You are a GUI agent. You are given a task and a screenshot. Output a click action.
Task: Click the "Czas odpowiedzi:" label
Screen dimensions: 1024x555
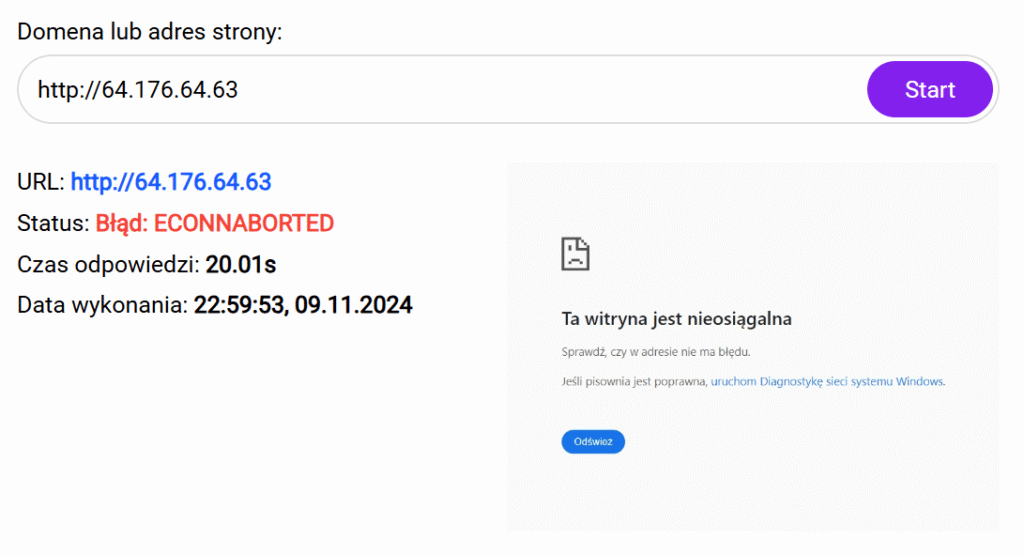pyautogui.click(x=108, y=264)
